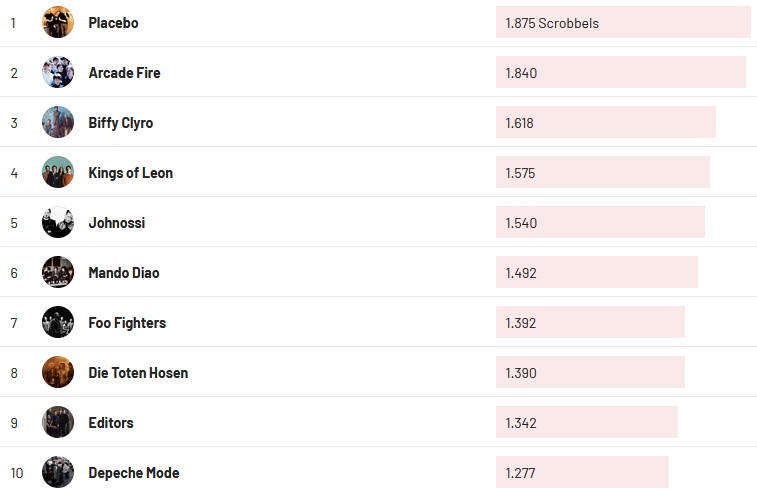
Task: Click the Johnossi artist avatar
Action: 58,222
